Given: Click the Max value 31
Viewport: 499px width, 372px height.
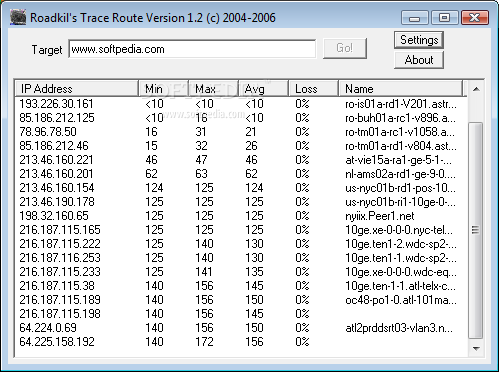Looking at the screenshot, I should 201,132.
